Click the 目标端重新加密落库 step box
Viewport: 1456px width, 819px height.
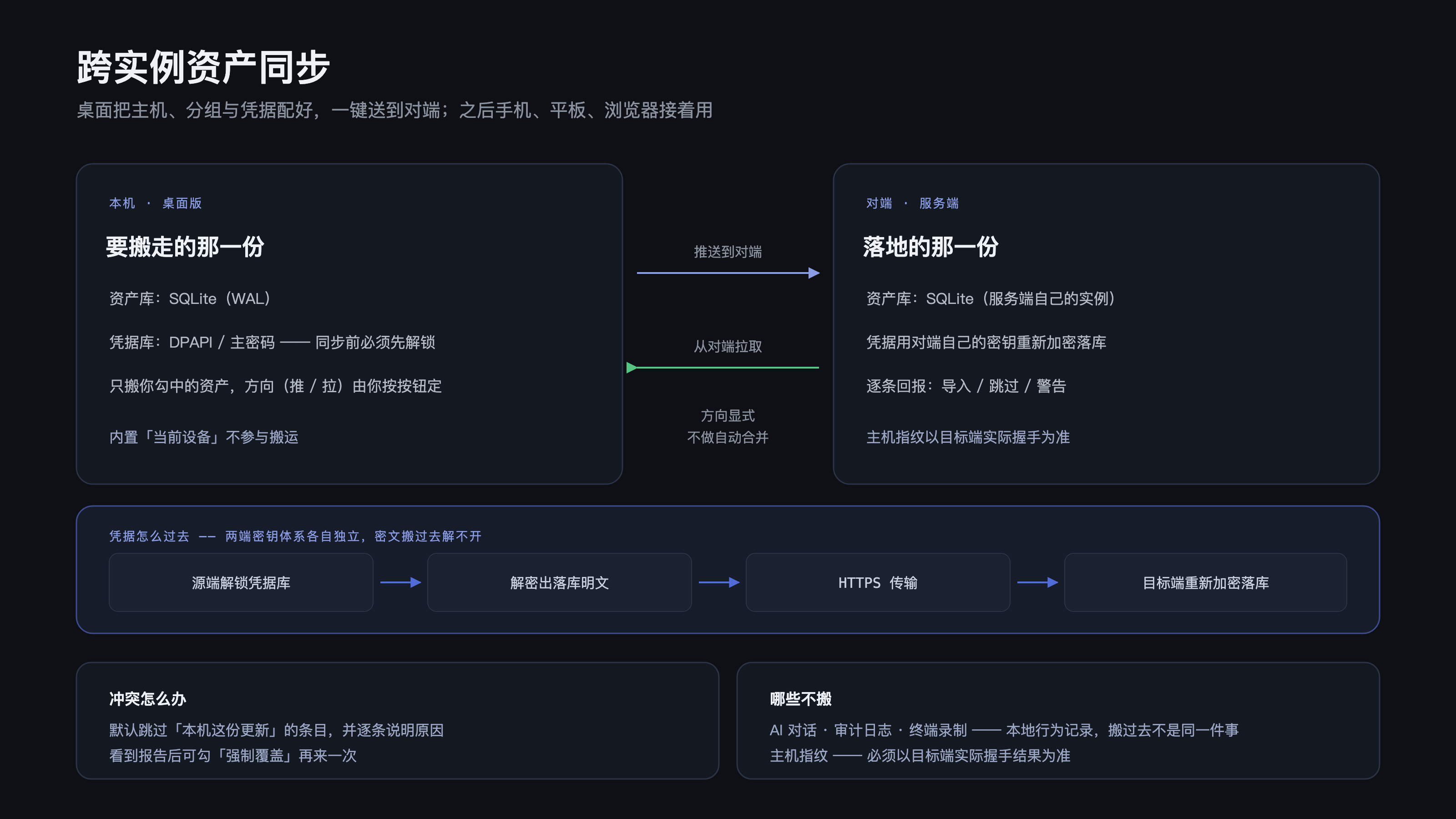pos(1206,583)
